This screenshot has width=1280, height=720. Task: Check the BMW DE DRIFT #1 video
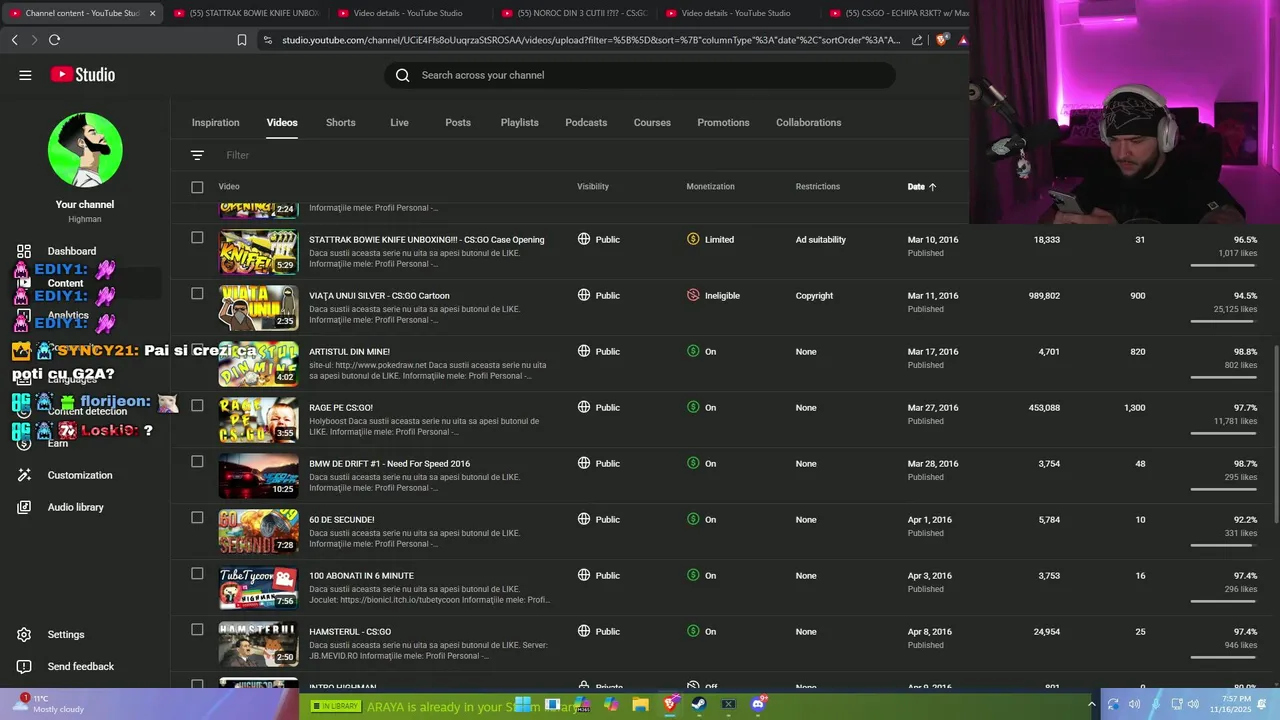click(x=197, y=462)
